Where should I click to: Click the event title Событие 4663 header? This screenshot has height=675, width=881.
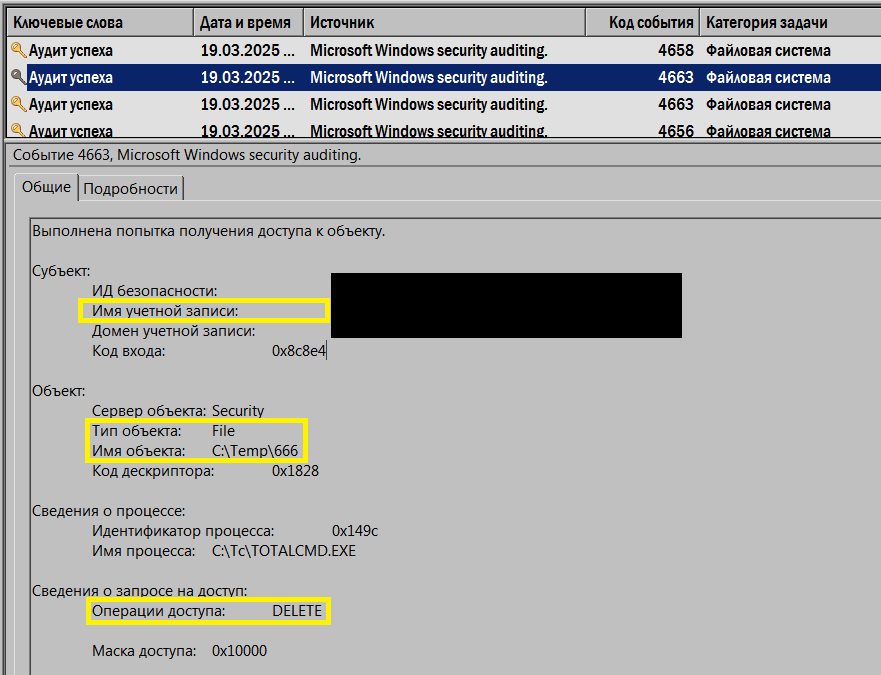click(x=187, y=155)
